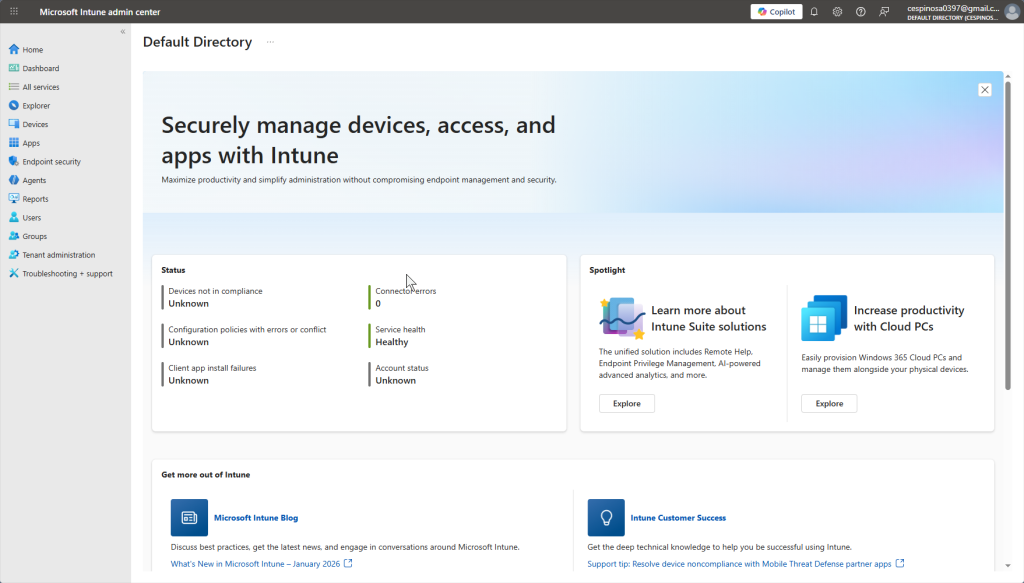This screenshot has width=1024, height=583.
Task: Open the feedback icon in header
Action: click(884, 12)
